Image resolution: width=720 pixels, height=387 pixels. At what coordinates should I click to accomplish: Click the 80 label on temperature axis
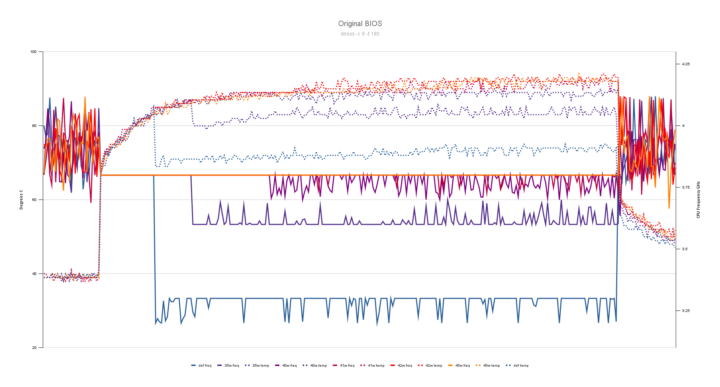click(x=34, y=126)
